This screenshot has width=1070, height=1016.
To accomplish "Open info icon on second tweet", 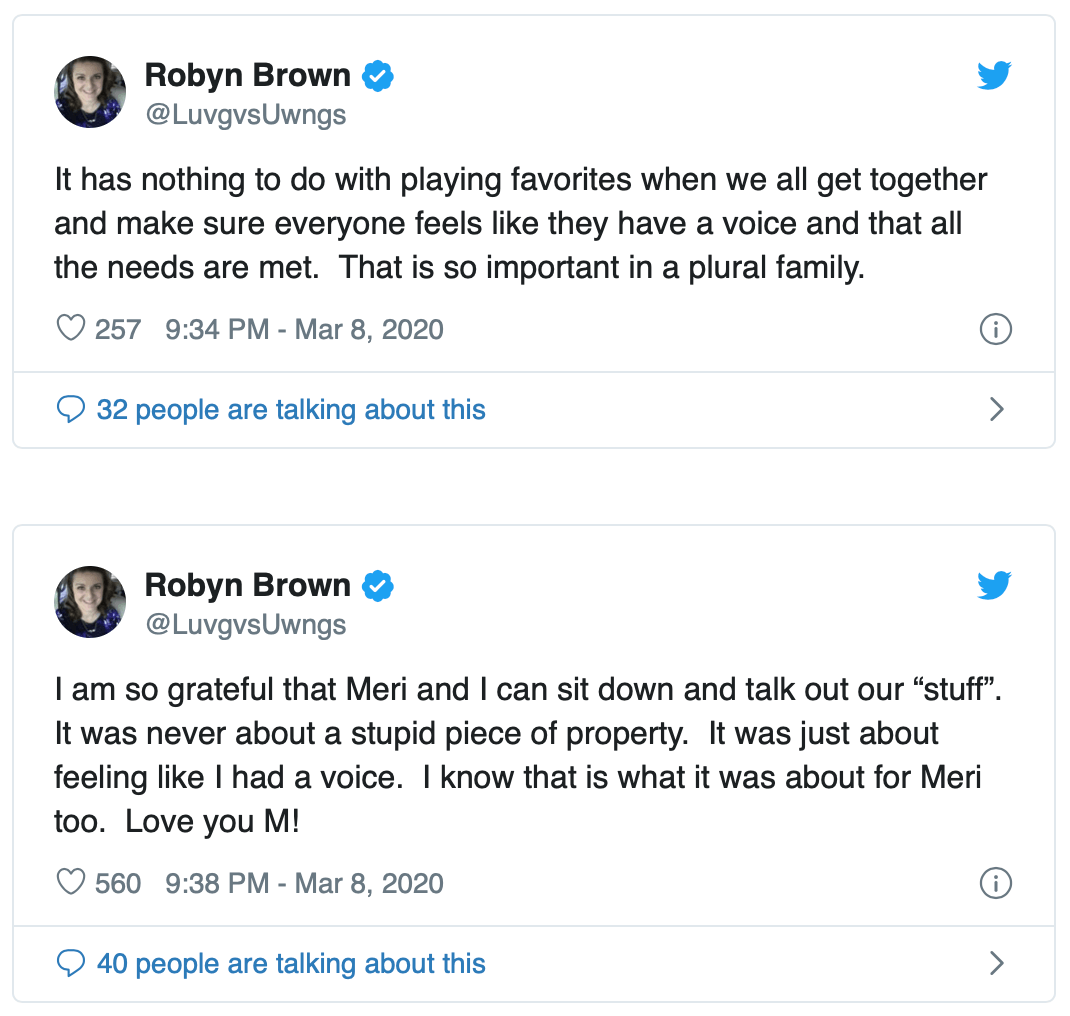I will pos(996,883).
